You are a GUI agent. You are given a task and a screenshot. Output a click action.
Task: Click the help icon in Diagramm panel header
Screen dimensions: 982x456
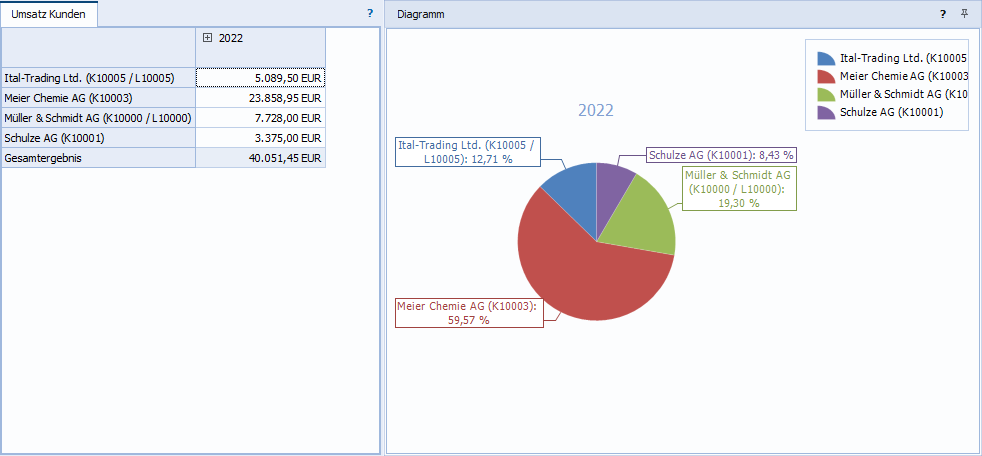tap(942, 14)
